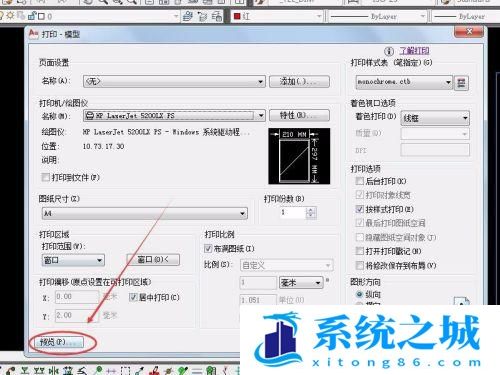Viewport: 500px width, 375px height.
Task: Toggle the 最后打印图纸空间 checkbox
Action: pos(359,223)
